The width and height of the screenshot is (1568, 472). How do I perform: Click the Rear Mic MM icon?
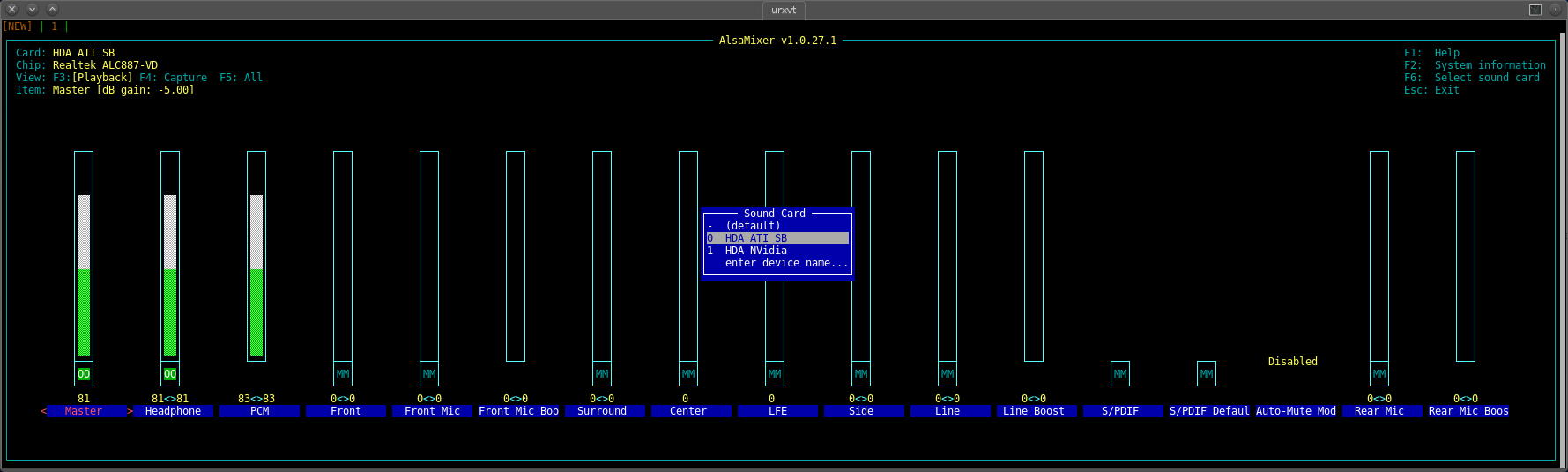[1379, 374]
